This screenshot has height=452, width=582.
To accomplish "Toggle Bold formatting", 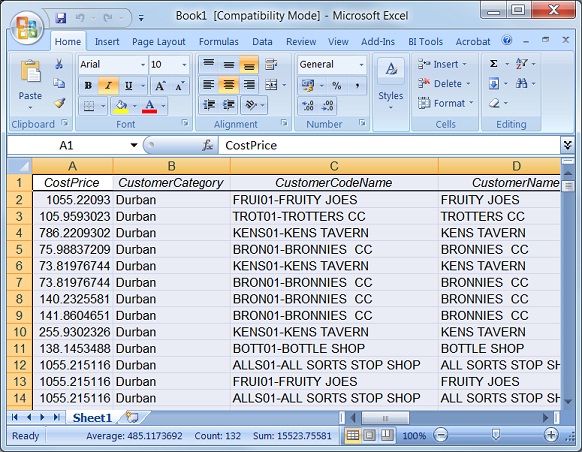I will [88, 86].
